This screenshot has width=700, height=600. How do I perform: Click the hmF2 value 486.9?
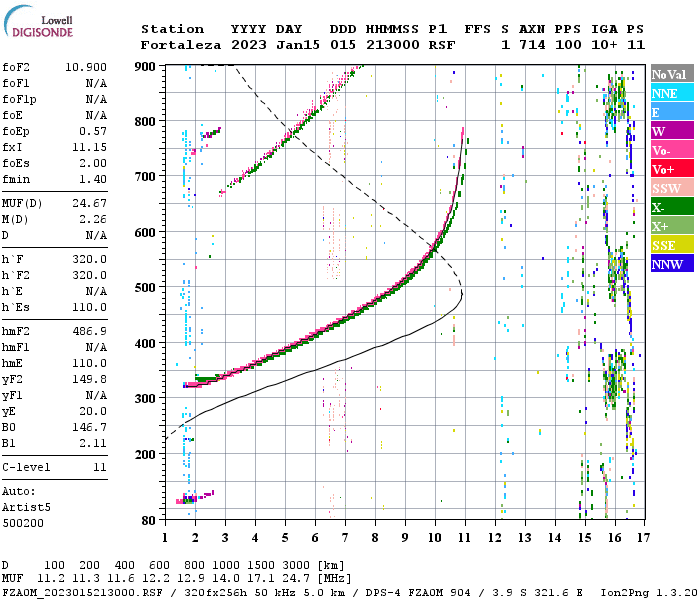tap(89, 331)
